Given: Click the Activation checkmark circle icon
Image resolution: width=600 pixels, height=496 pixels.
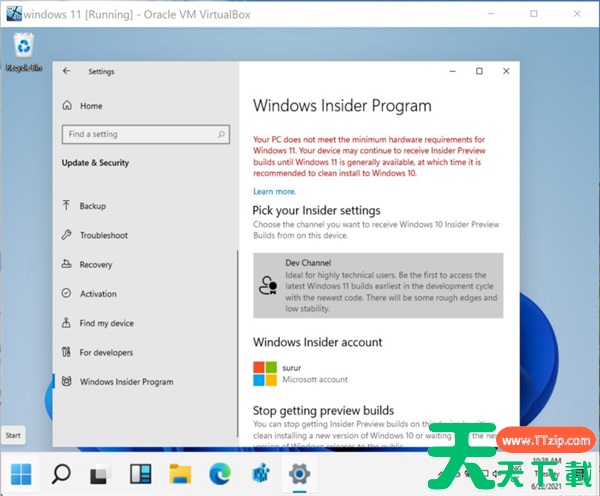Looking at the screenshot, I should pos(67,293).
